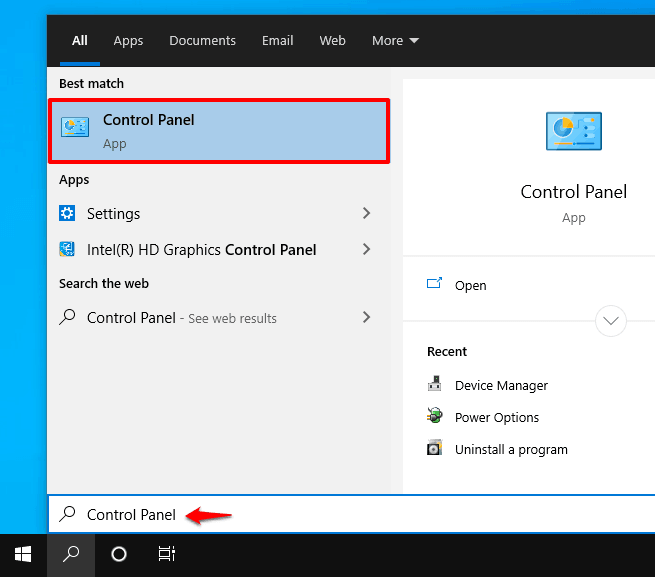Click the Windows Start button
The width and height of the screenshot is (655, 577).
pos(23,554)
